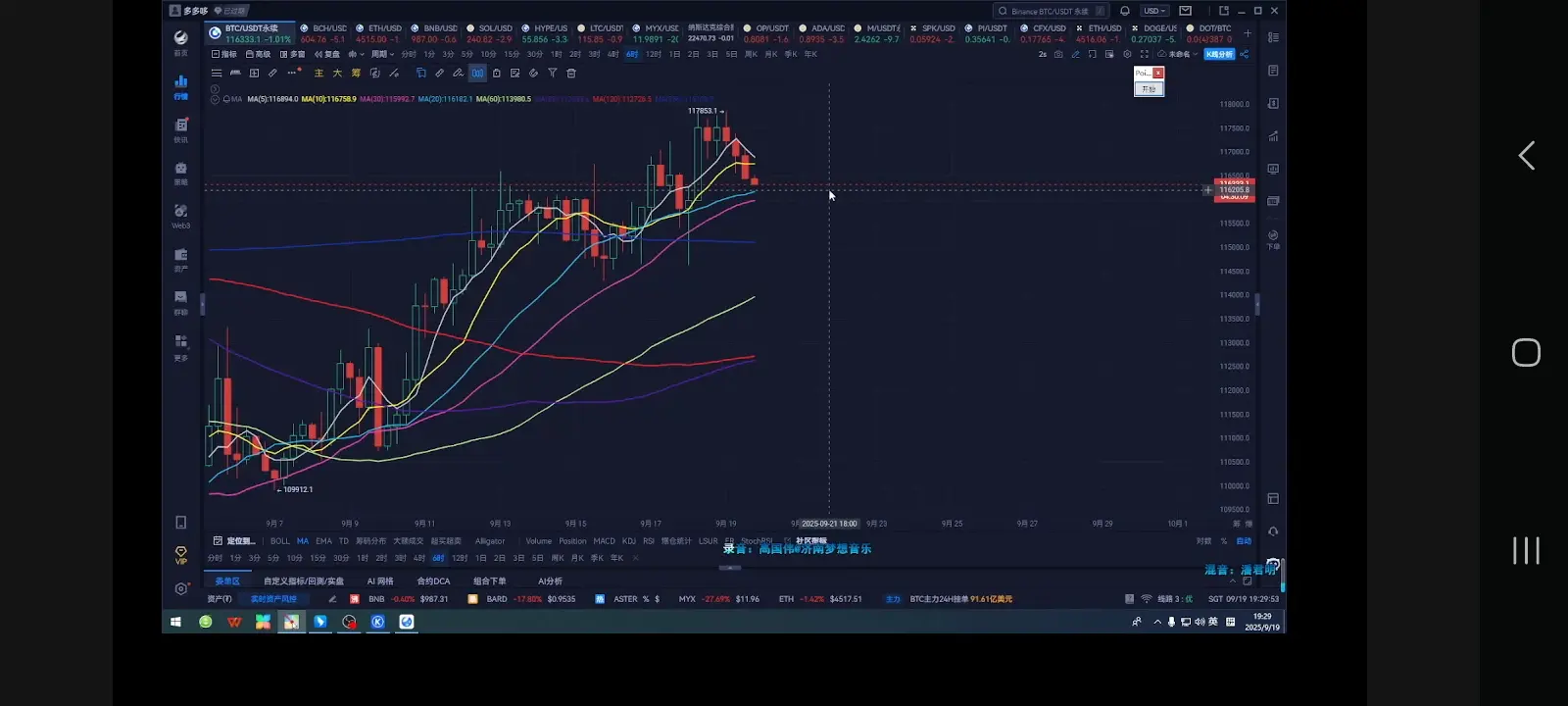Click the SGT 09/19 time status
The image size is (1568, 706).
pyautogui.click(x=1243, y=599)
